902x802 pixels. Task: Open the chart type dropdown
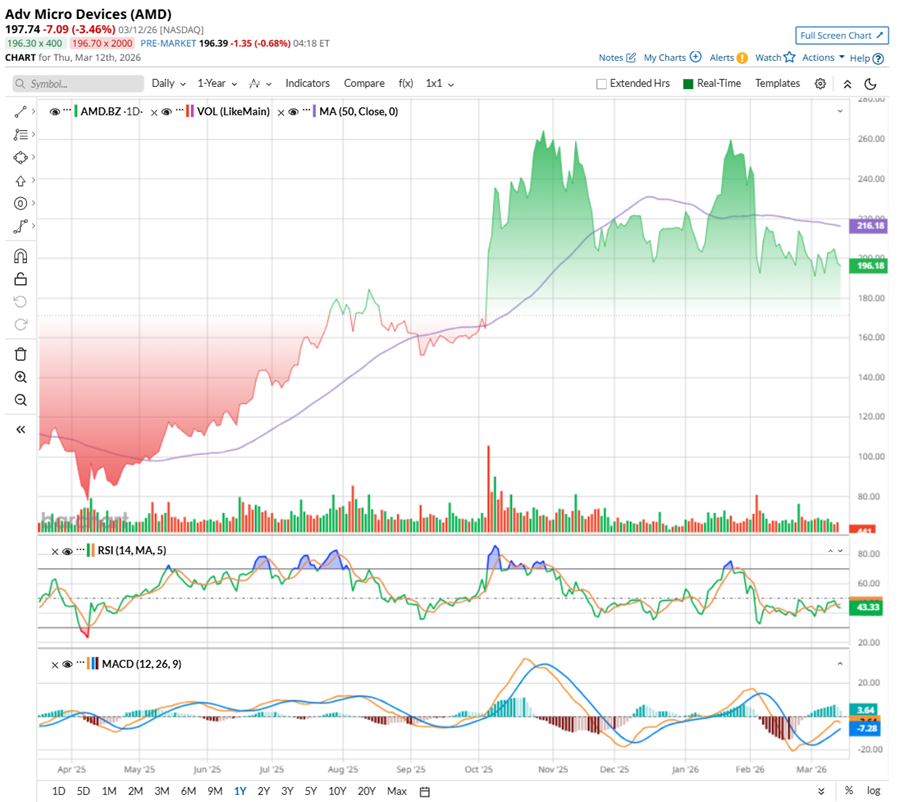[260, 84]
